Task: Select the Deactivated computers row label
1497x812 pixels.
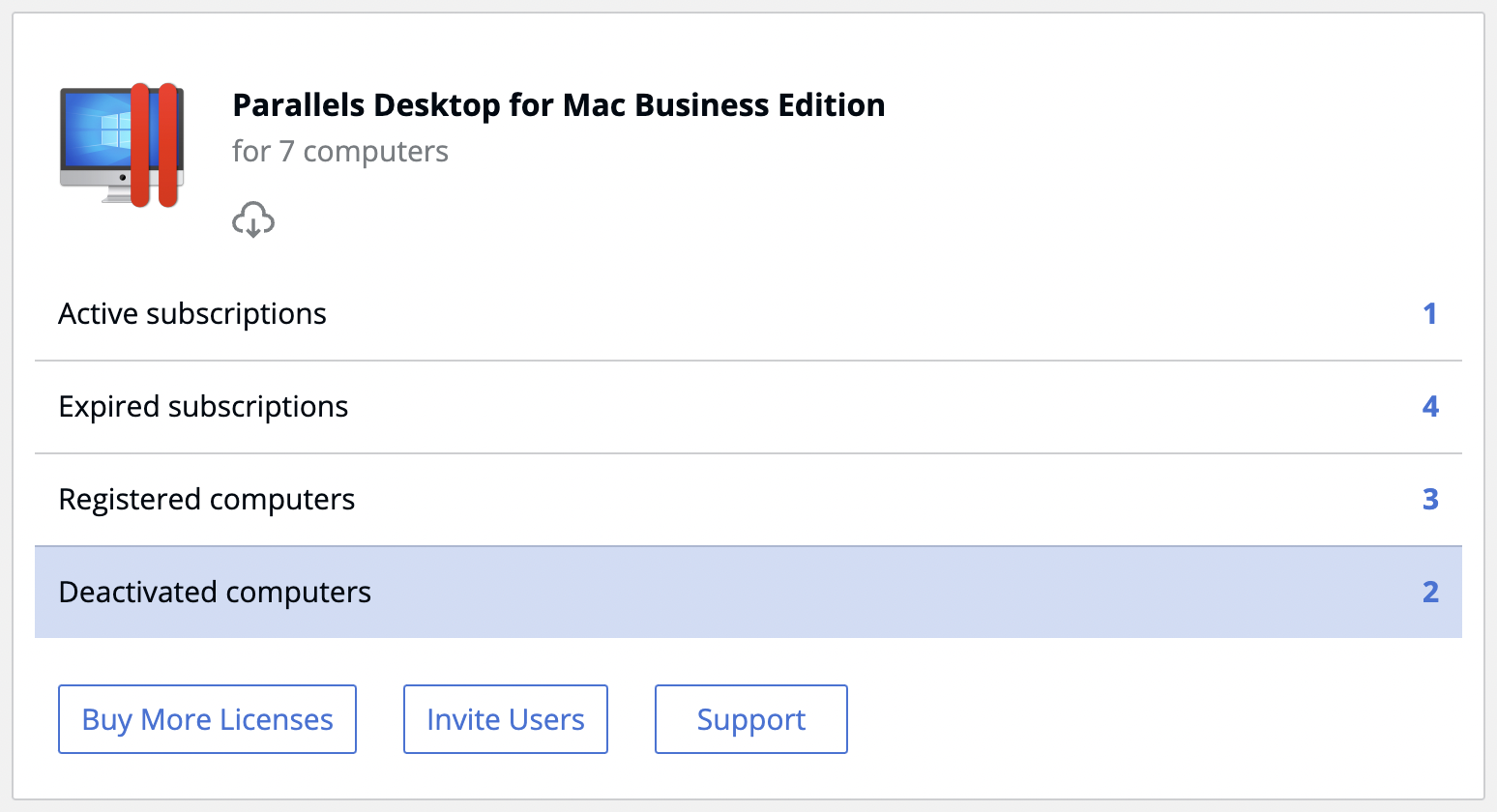Action: [x=215, y=593]
